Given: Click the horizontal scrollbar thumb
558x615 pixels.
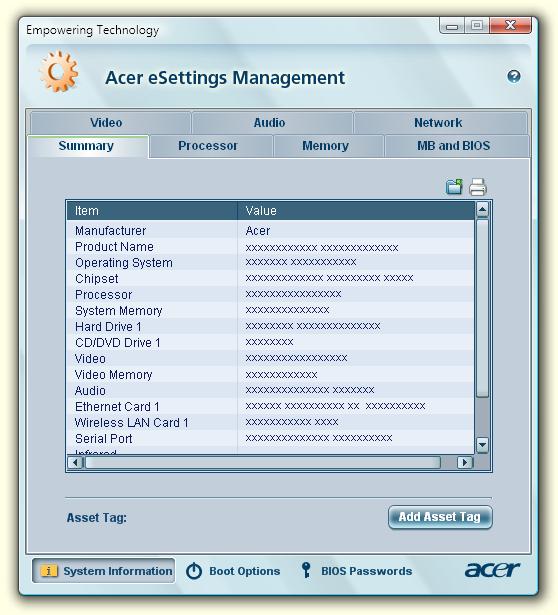Looking at the screenshot, I should click(x=263, y=463).
